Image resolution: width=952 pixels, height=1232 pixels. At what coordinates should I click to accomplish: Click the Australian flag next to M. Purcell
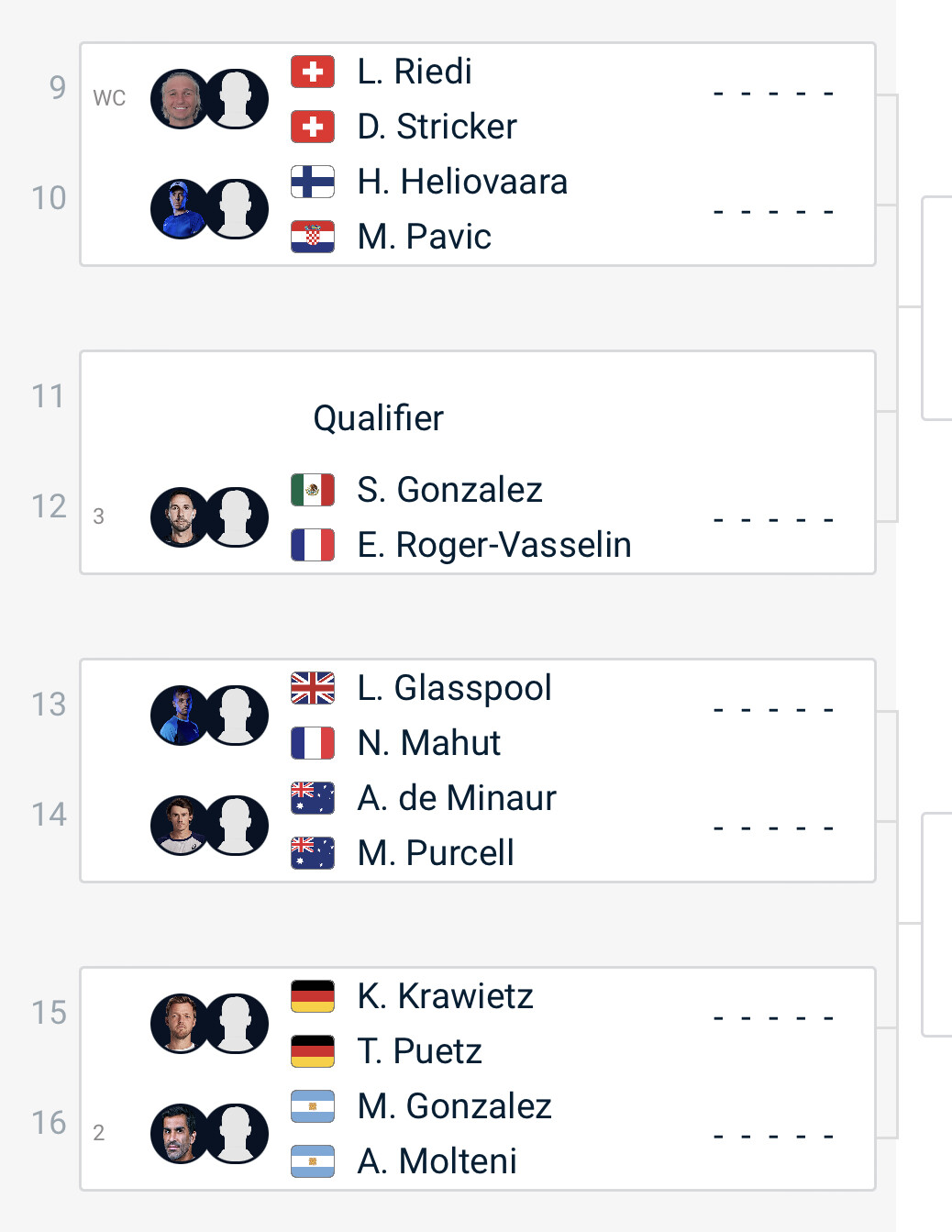pos(313,853)
